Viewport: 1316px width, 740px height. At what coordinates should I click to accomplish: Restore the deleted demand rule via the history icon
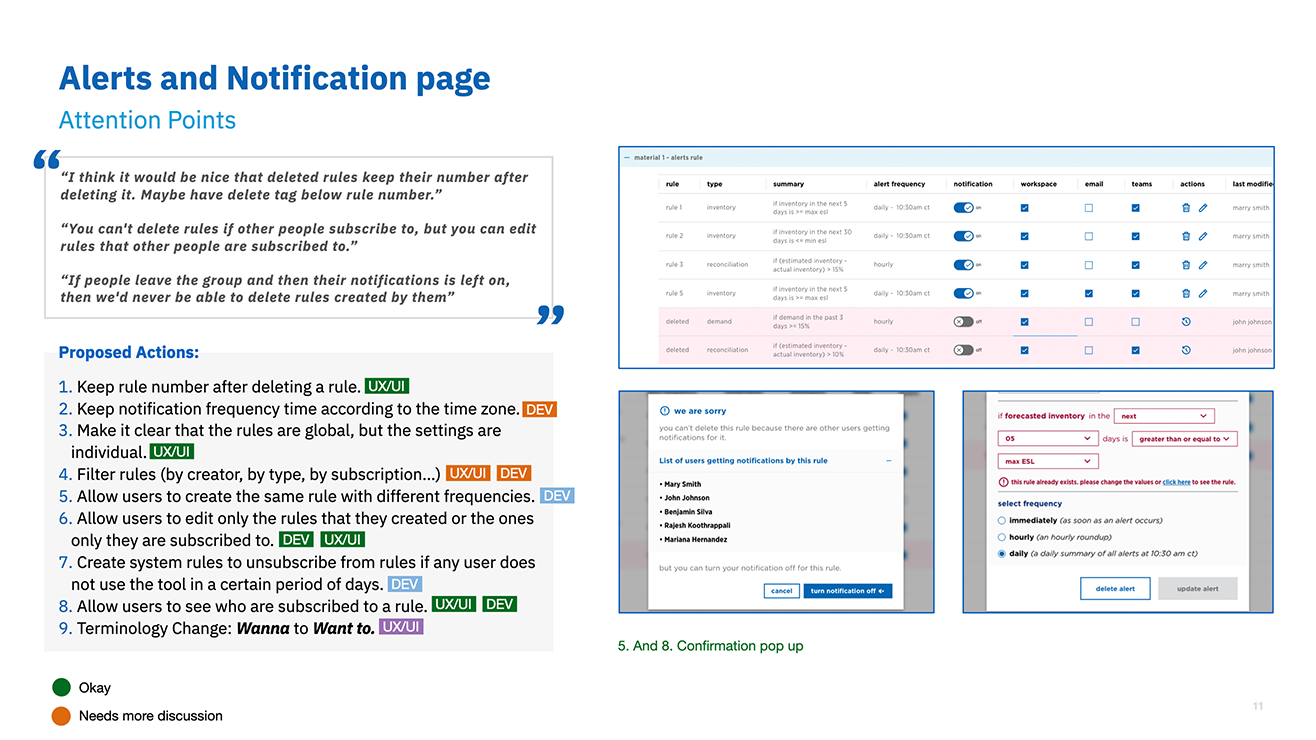click(x=1186, y=322)
